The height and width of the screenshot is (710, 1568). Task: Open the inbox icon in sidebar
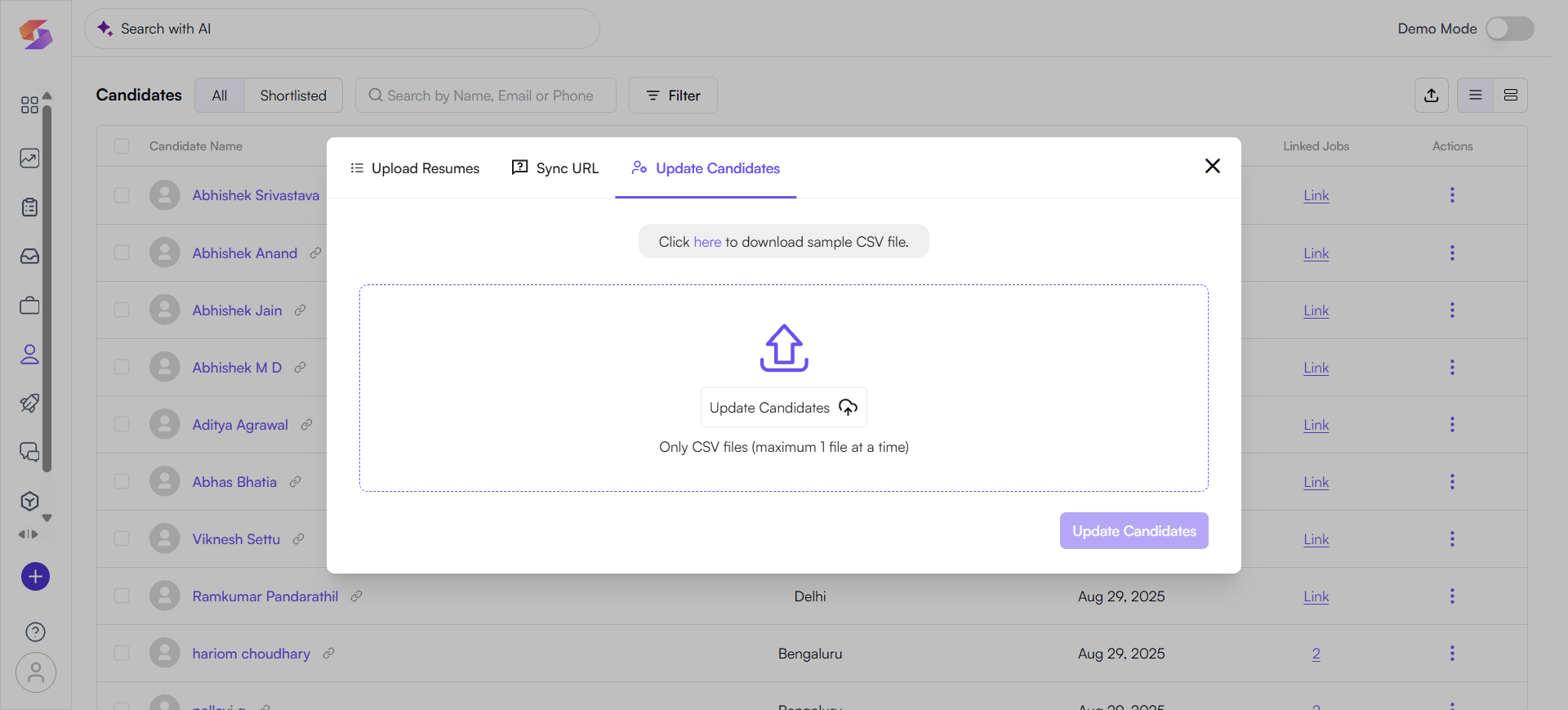(x=29, y=257)
